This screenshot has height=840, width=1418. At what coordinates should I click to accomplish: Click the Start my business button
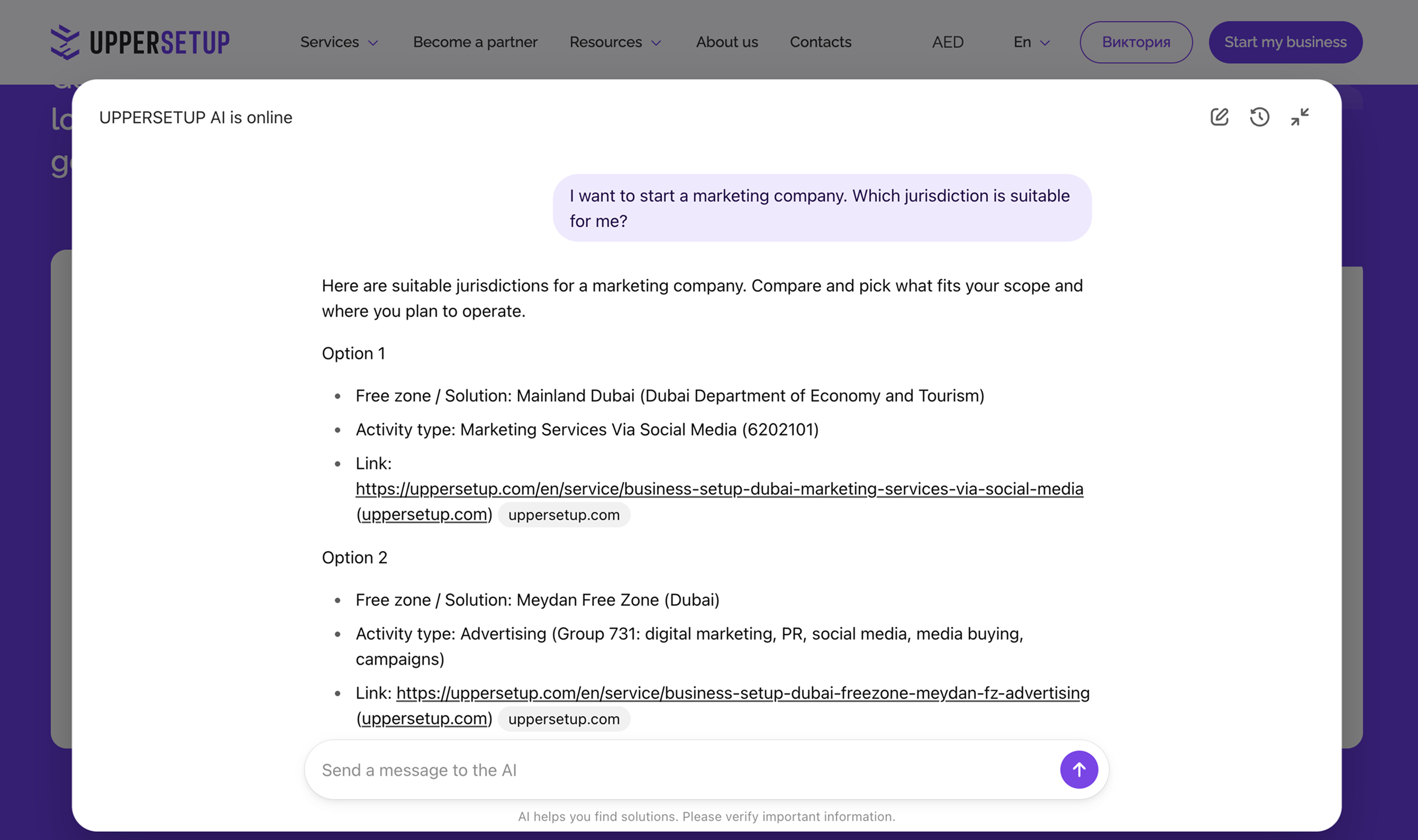tap(1285, 42)
